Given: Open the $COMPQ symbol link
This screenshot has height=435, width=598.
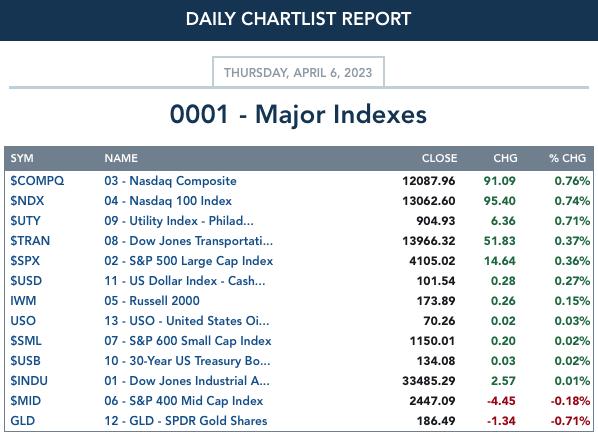Looking at the screenshot, I should pyautogui.click(x=37, y=181).
